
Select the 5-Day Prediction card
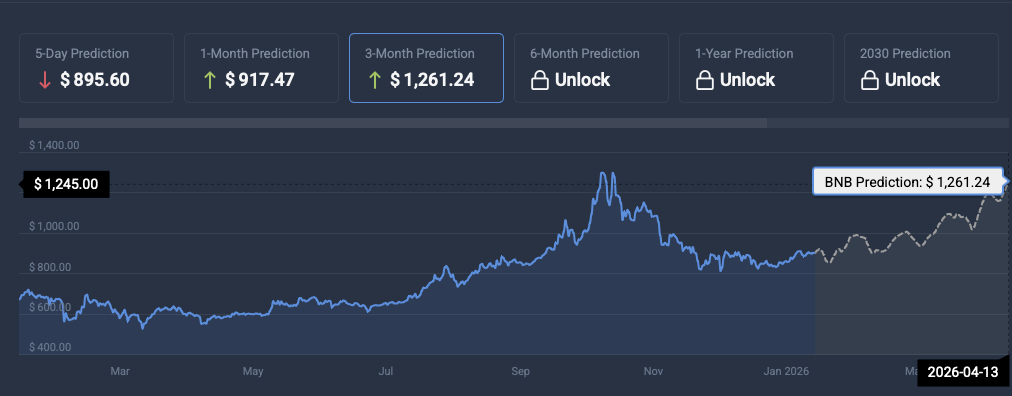coord(96,68)
